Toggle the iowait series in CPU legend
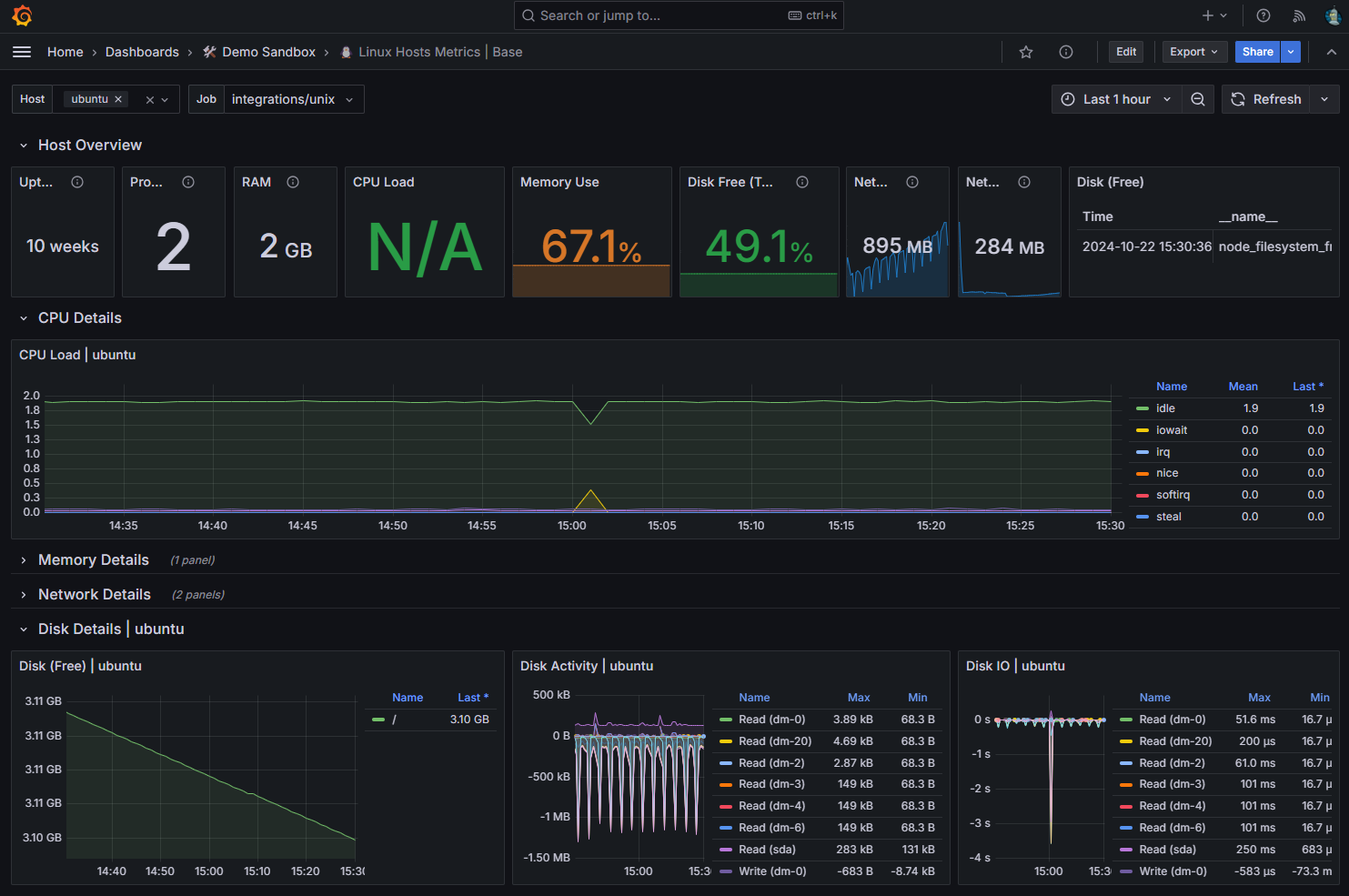Screen dimensions: 1349x896 click(x=1172, y=430)
